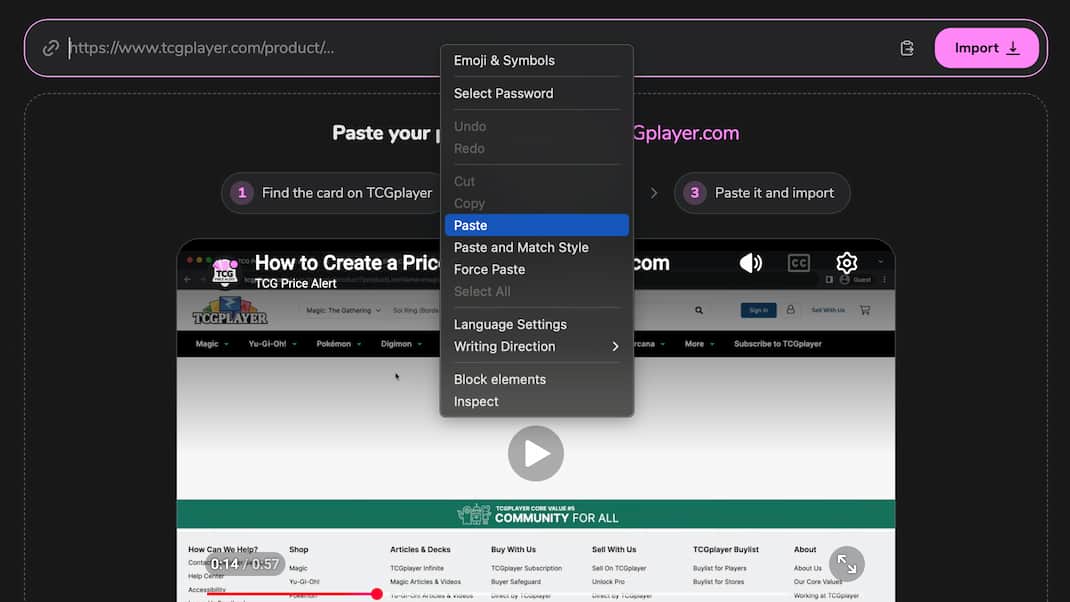The width and height of the screenshot is (1070, 602).
Task: Play the tutorial video
Action: pos(536,453)
